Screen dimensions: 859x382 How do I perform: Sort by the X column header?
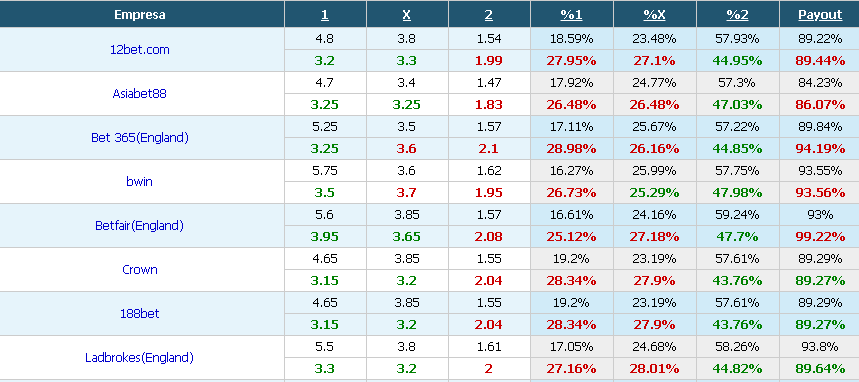pyautogui.click(x=406, y=15)
